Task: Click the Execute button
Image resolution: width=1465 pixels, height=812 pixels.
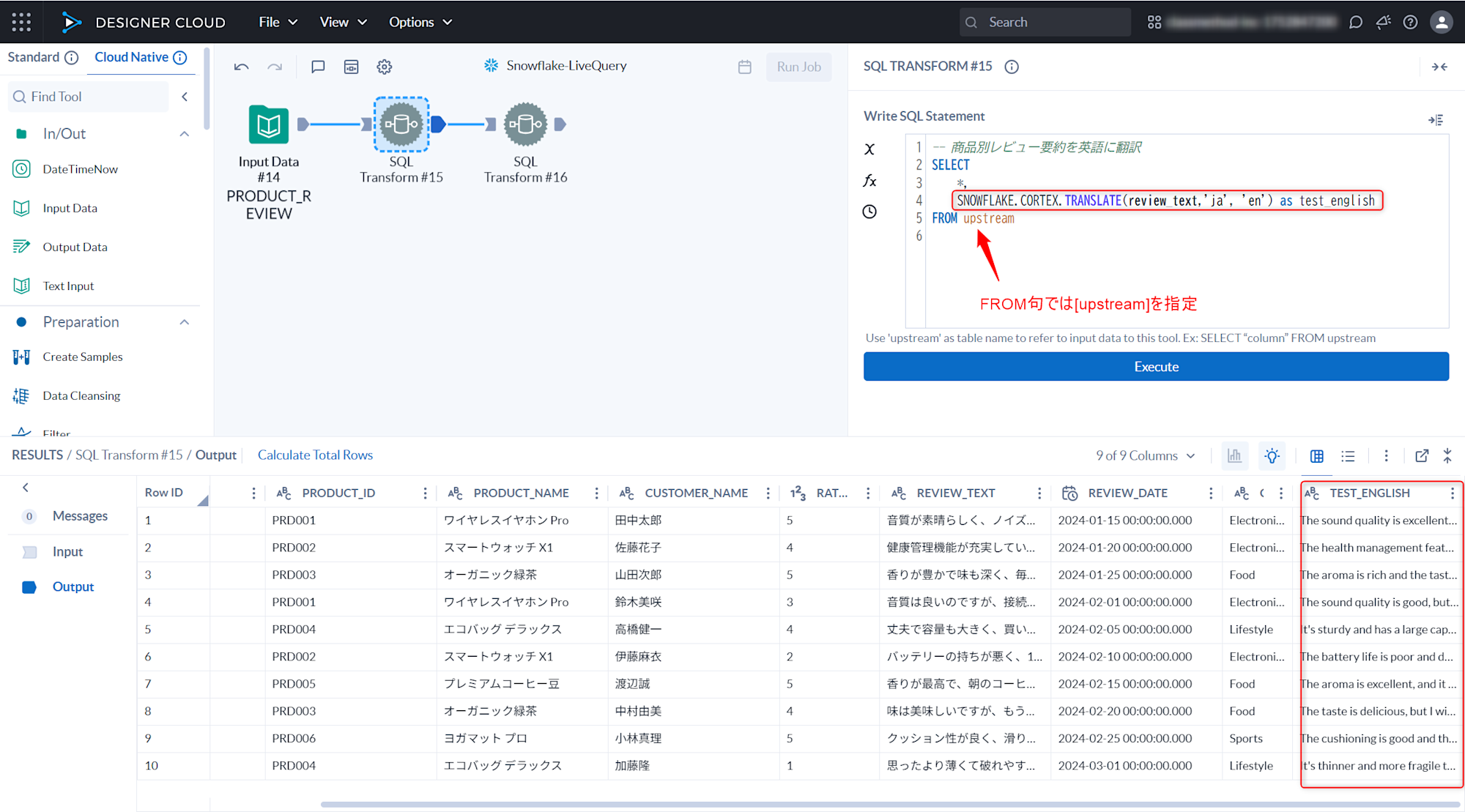Action: 1156,367
